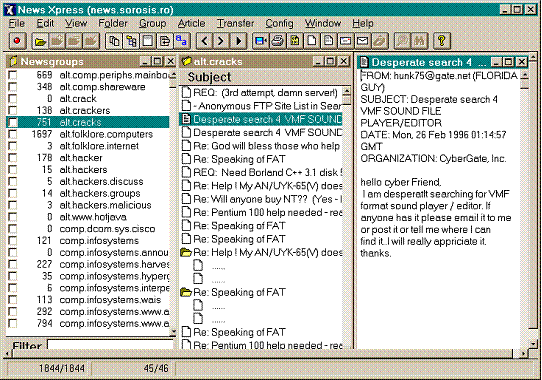Go to next article with right chevron icon
Screen dimensions: 542x380
click(x=221, y=41)
